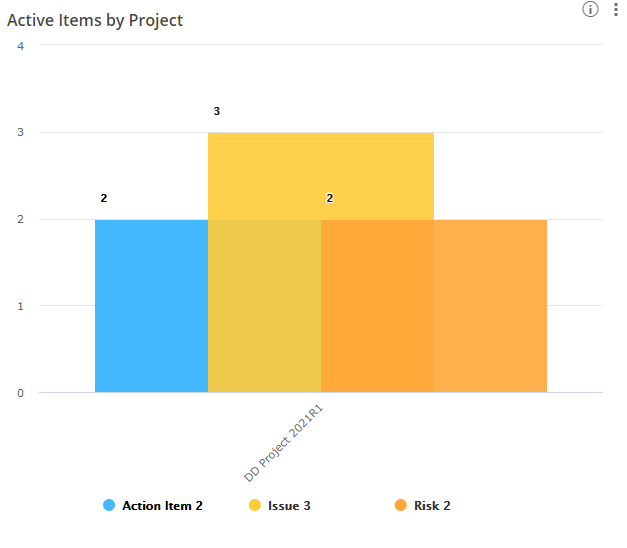Image resolution: width=627 pixels, height=548 pixels.
Task: Select the blue Action Item bar
Action: (151, 305)
